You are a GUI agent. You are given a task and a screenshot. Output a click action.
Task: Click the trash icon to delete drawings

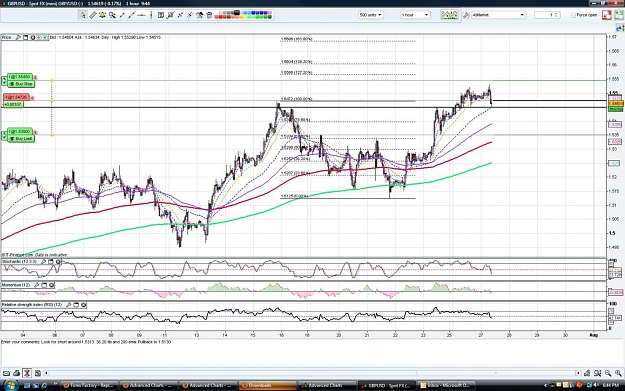[x=208, y=15]
